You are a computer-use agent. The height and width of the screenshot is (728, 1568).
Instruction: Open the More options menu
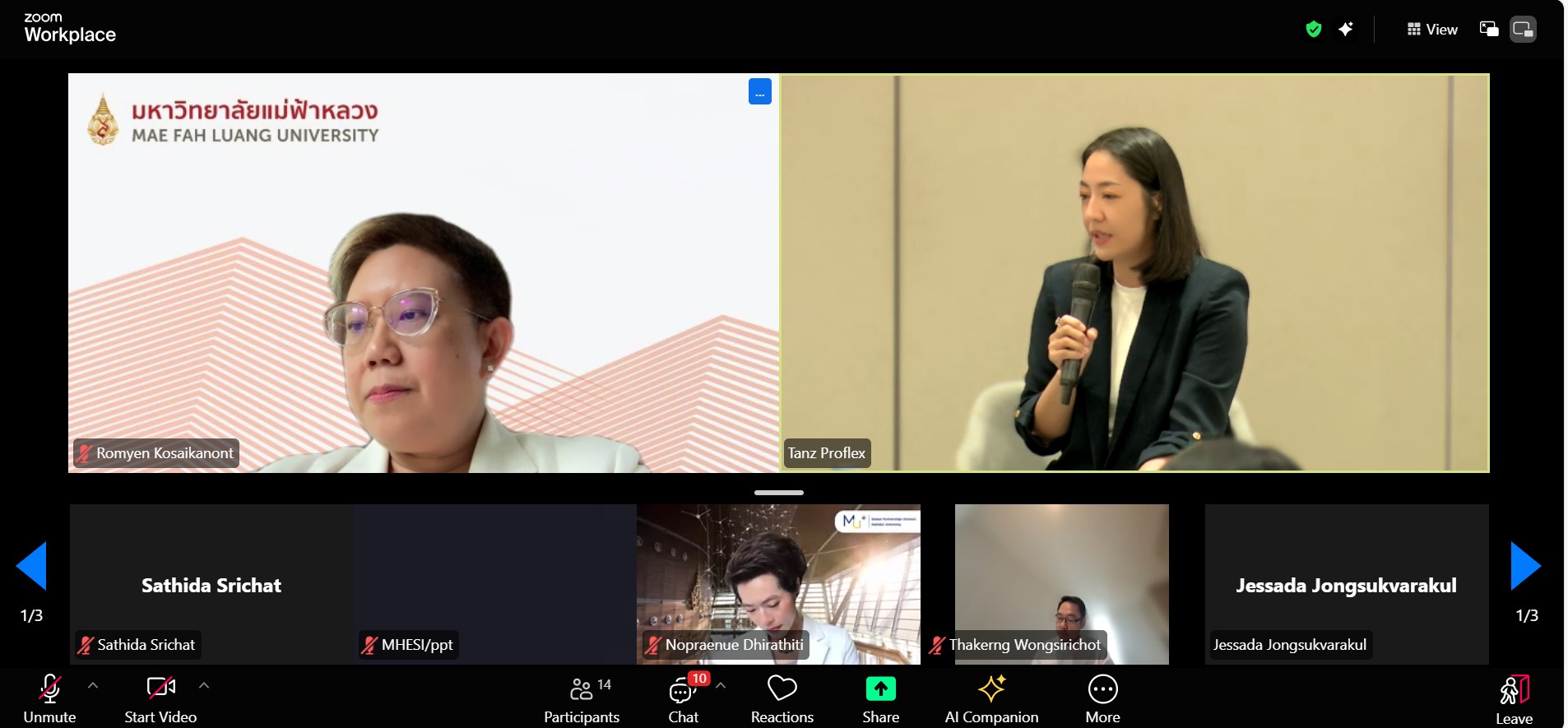pyautogui.click(x=1102, y=700)
